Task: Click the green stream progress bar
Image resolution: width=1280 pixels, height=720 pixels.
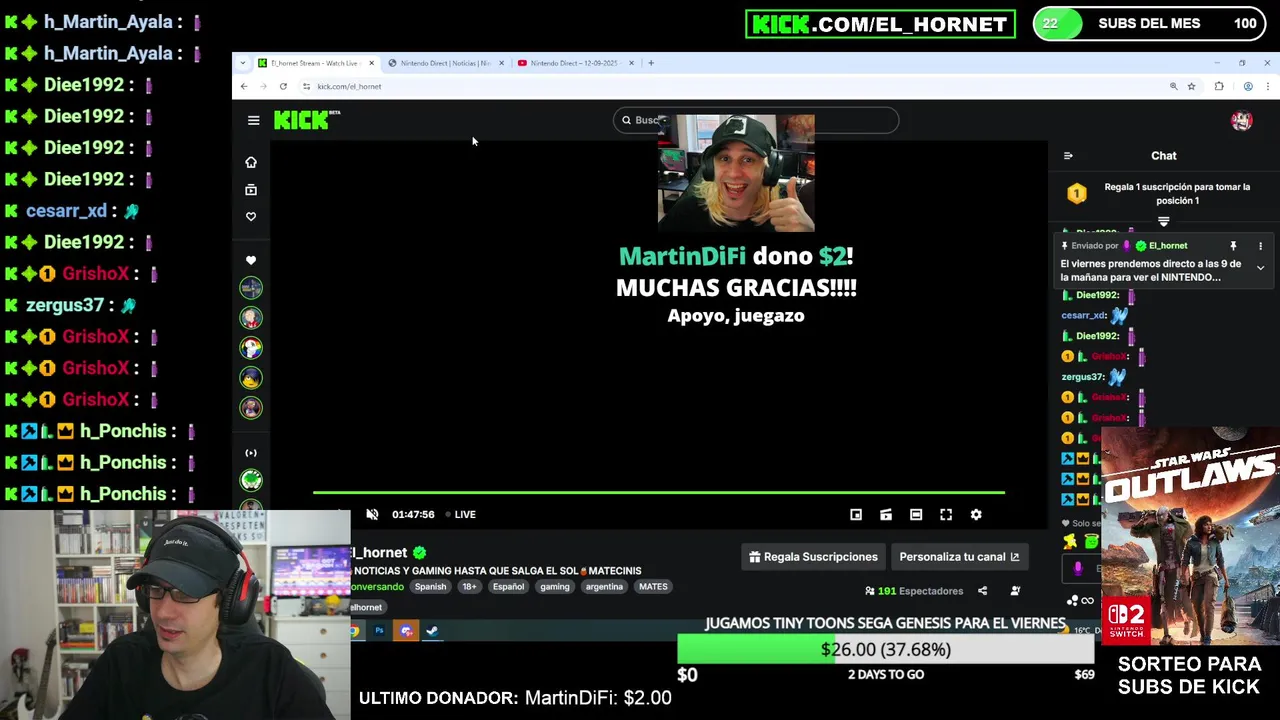Action: click(x=659, y=492)
